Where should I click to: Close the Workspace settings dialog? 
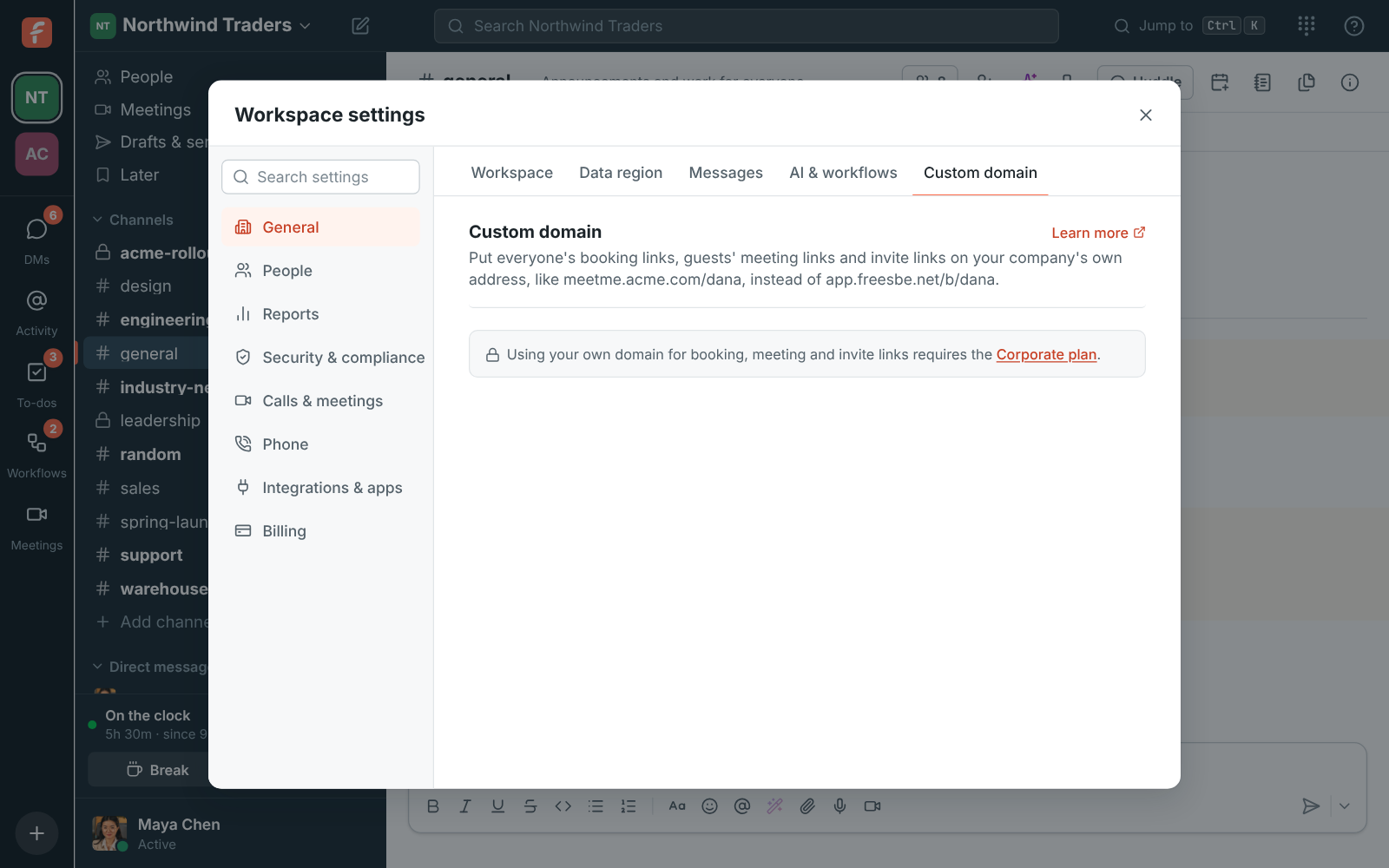1146,115
